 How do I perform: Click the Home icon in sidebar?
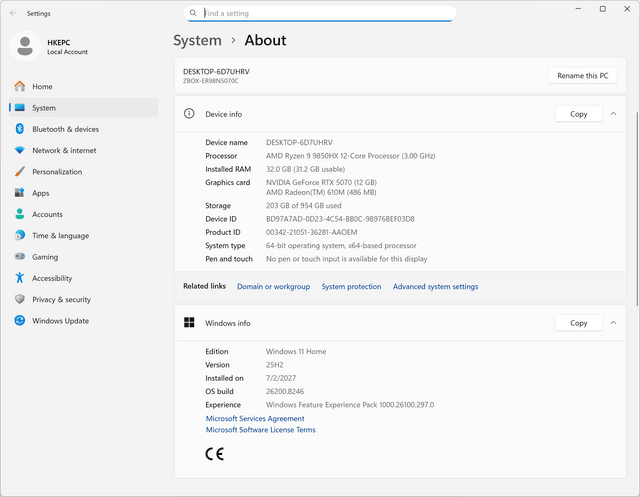point(20,86)
